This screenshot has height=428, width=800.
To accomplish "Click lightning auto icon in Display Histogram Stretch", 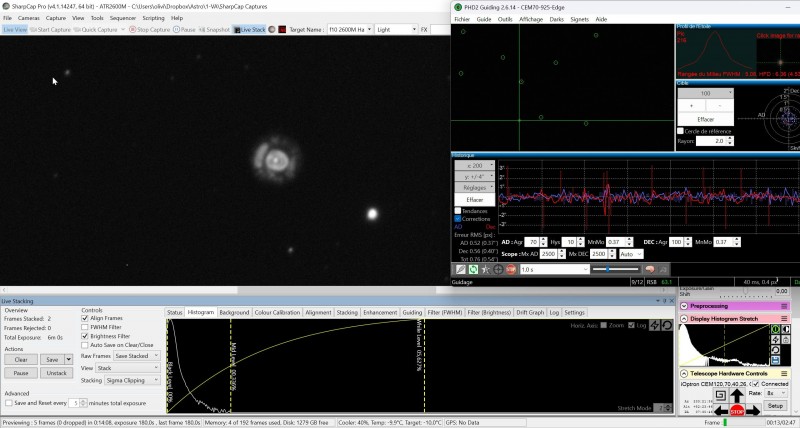I will 776,340.
